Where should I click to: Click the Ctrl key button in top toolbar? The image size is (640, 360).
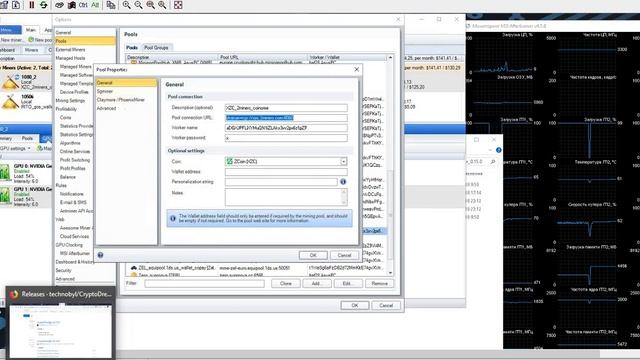(83, 5)
